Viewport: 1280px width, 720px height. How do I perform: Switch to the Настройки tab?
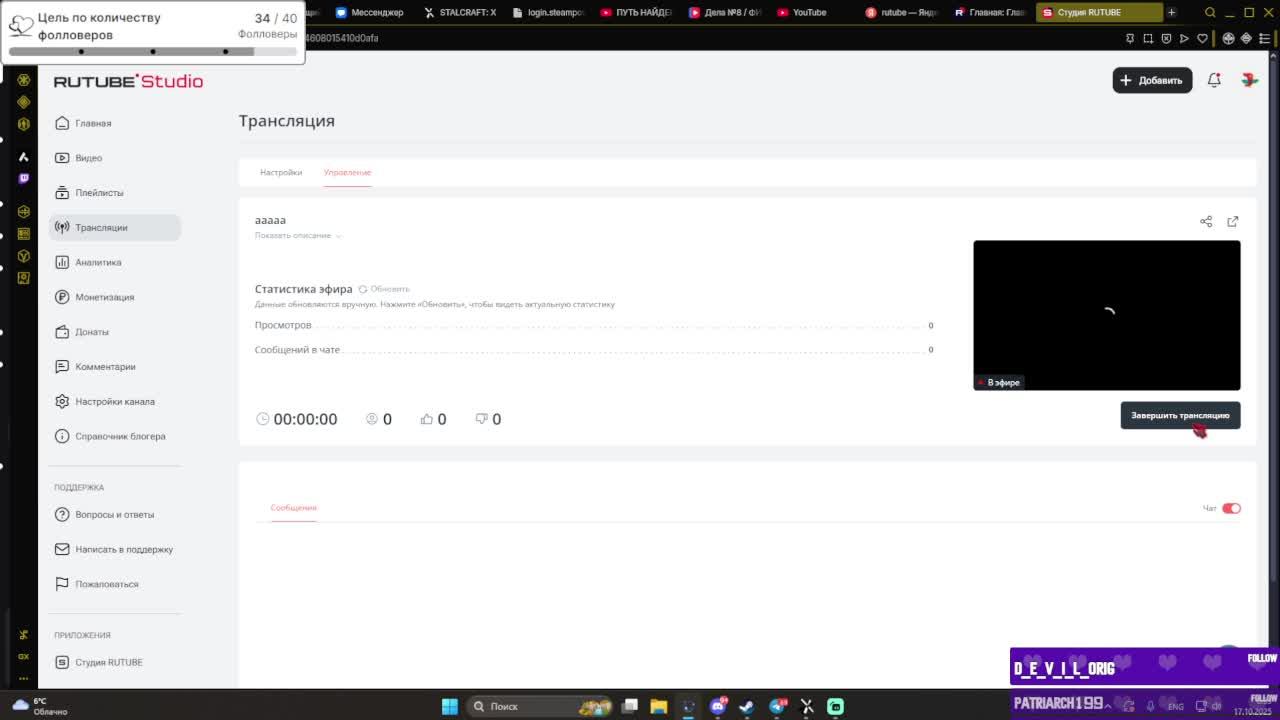(281, 172)
